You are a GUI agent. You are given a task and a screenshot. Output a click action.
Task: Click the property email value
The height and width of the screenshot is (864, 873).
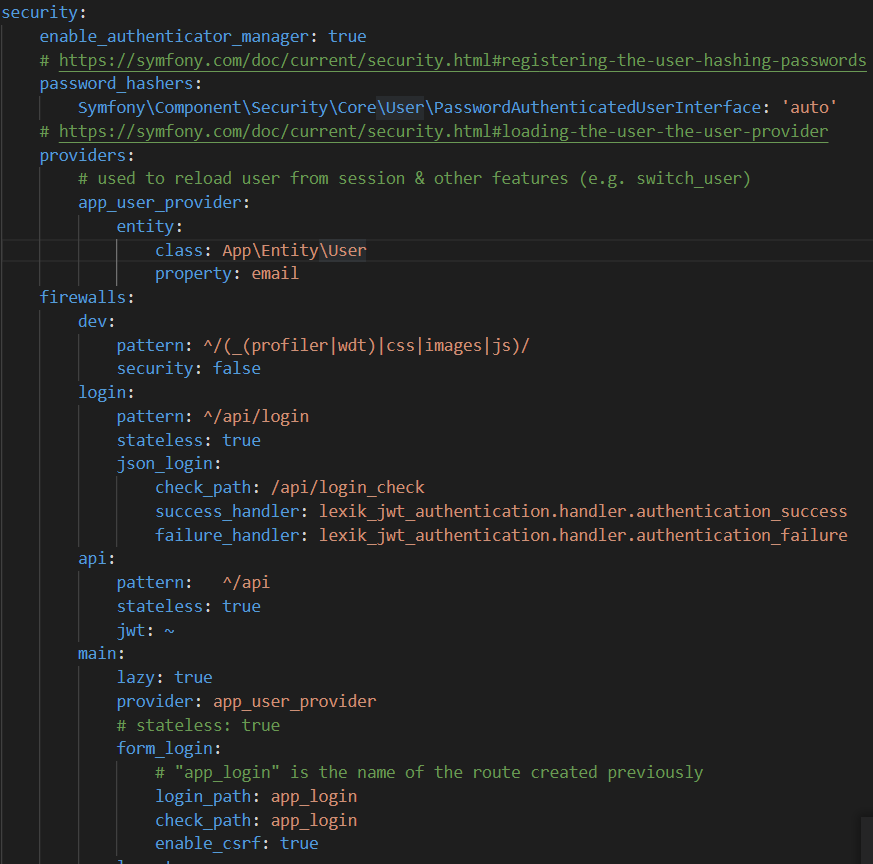(275, 274)
